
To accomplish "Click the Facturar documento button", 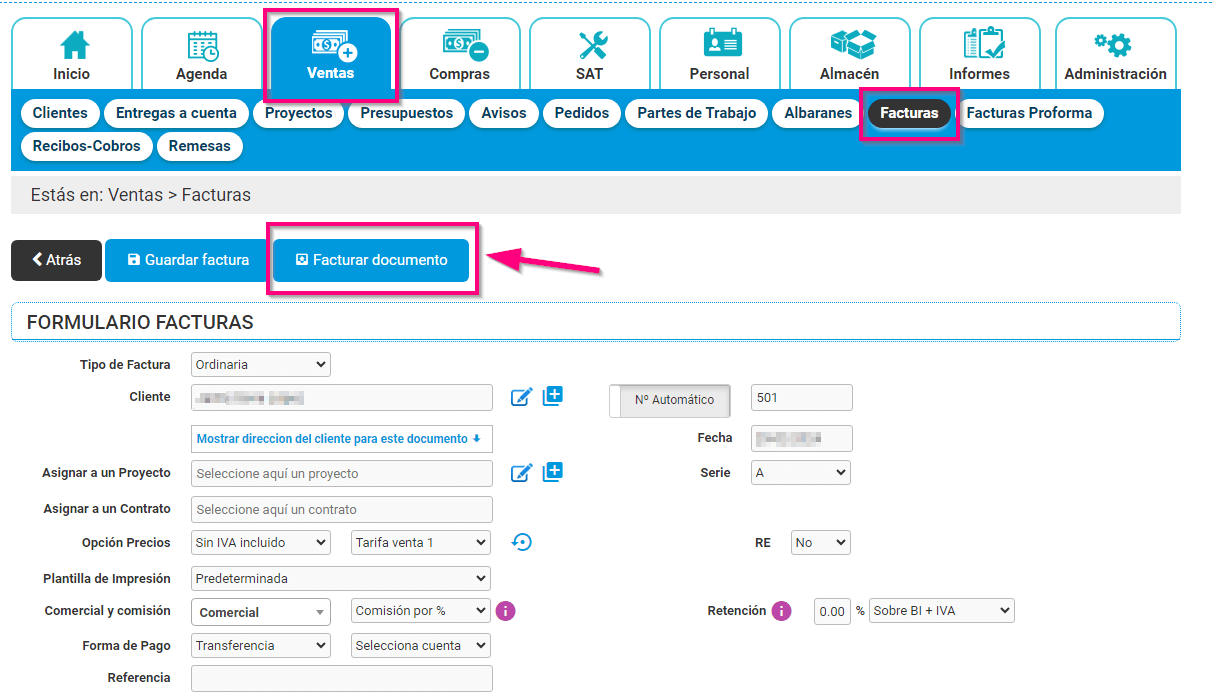I will (x=371, y=260).
